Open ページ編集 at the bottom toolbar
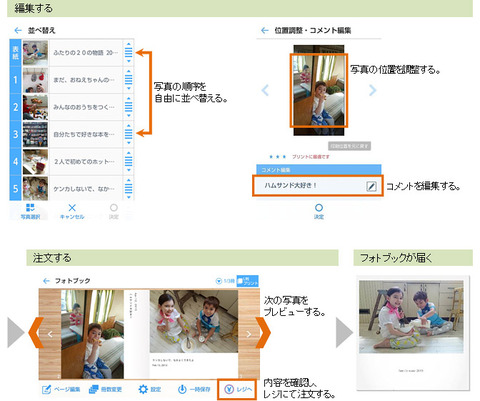 point(61,389)
